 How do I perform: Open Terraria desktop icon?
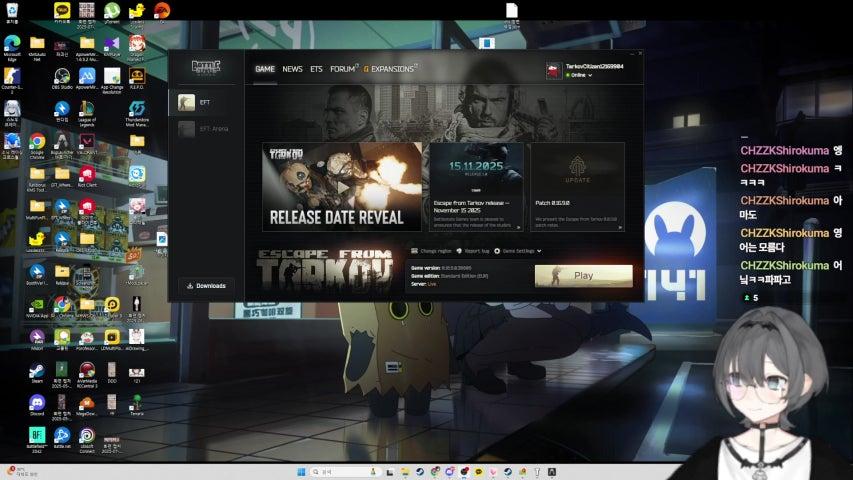pos(137,405)
